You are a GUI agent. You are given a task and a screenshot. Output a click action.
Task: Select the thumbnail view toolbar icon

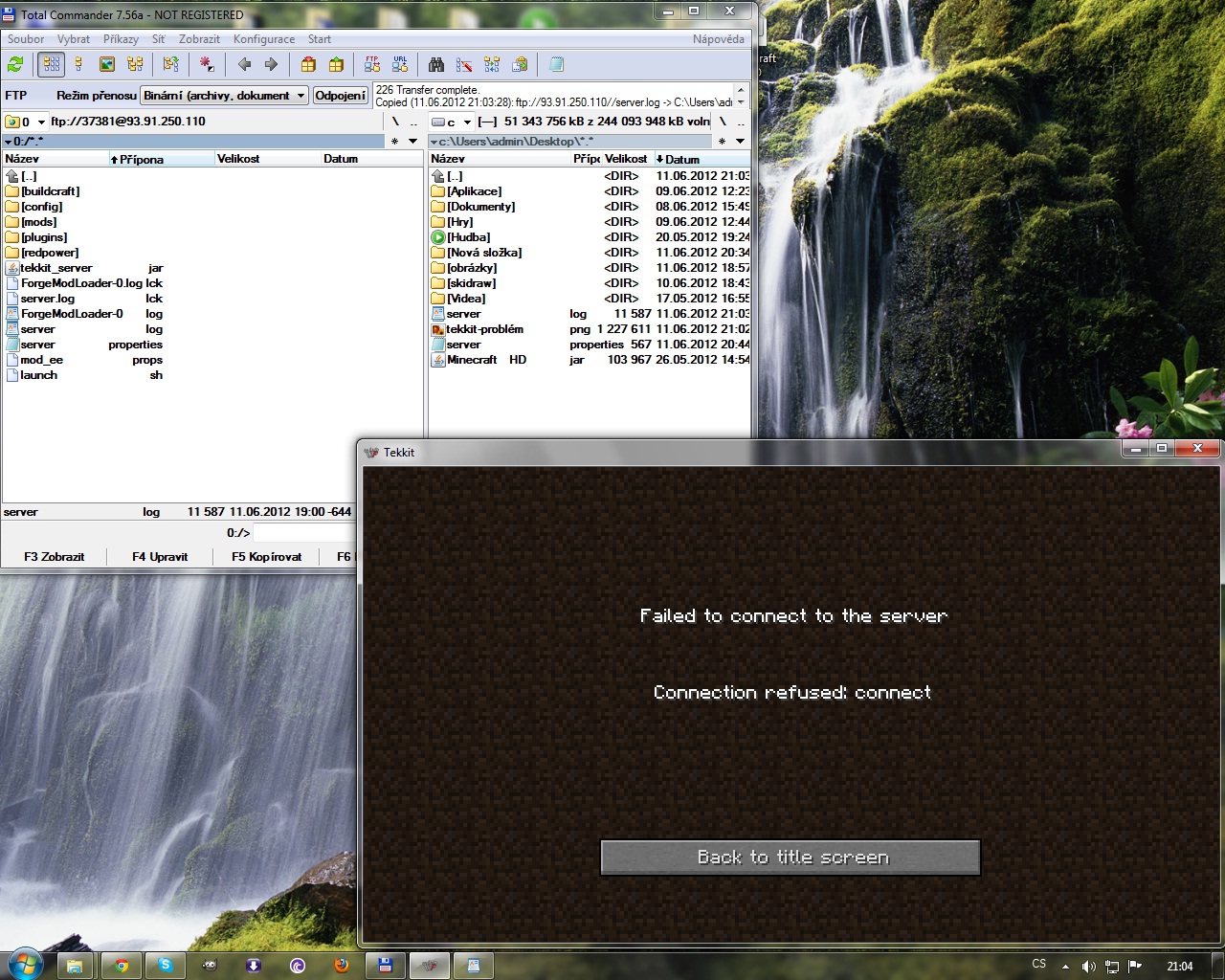107,64
